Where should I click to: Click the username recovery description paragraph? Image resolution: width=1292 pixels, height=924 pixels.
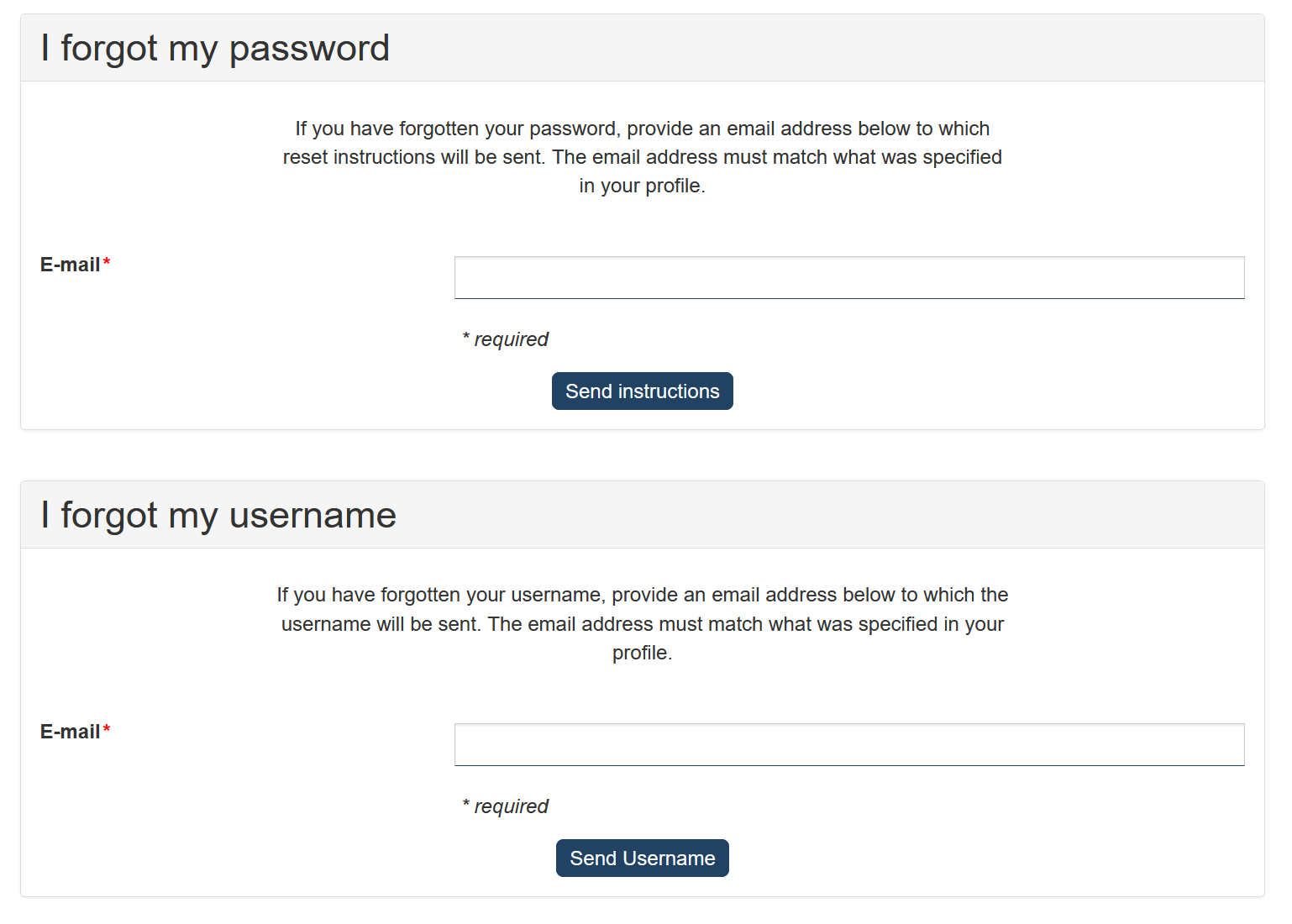[x=642, y=624]
